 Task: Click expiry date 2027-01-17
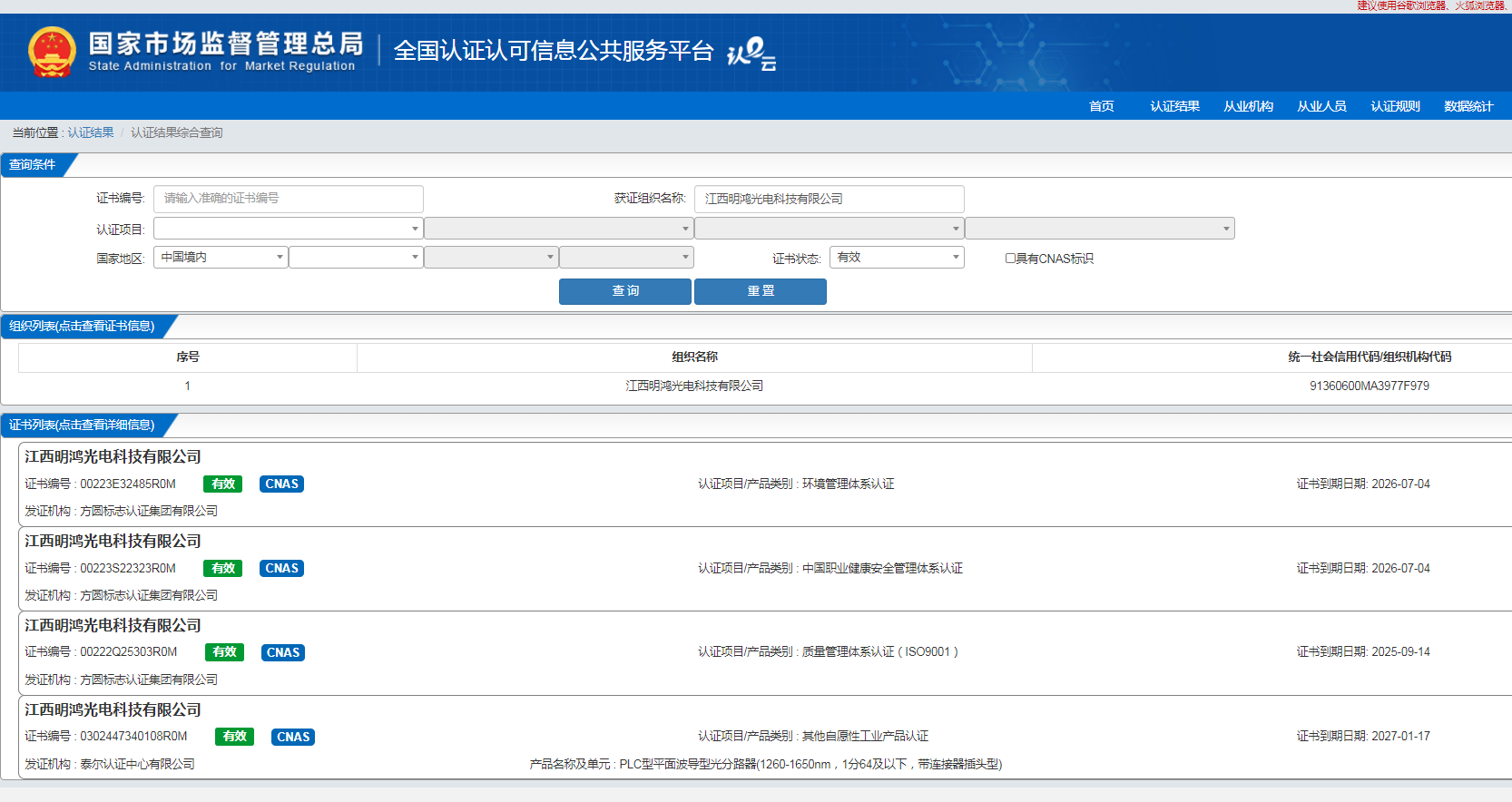point(1400,737)
